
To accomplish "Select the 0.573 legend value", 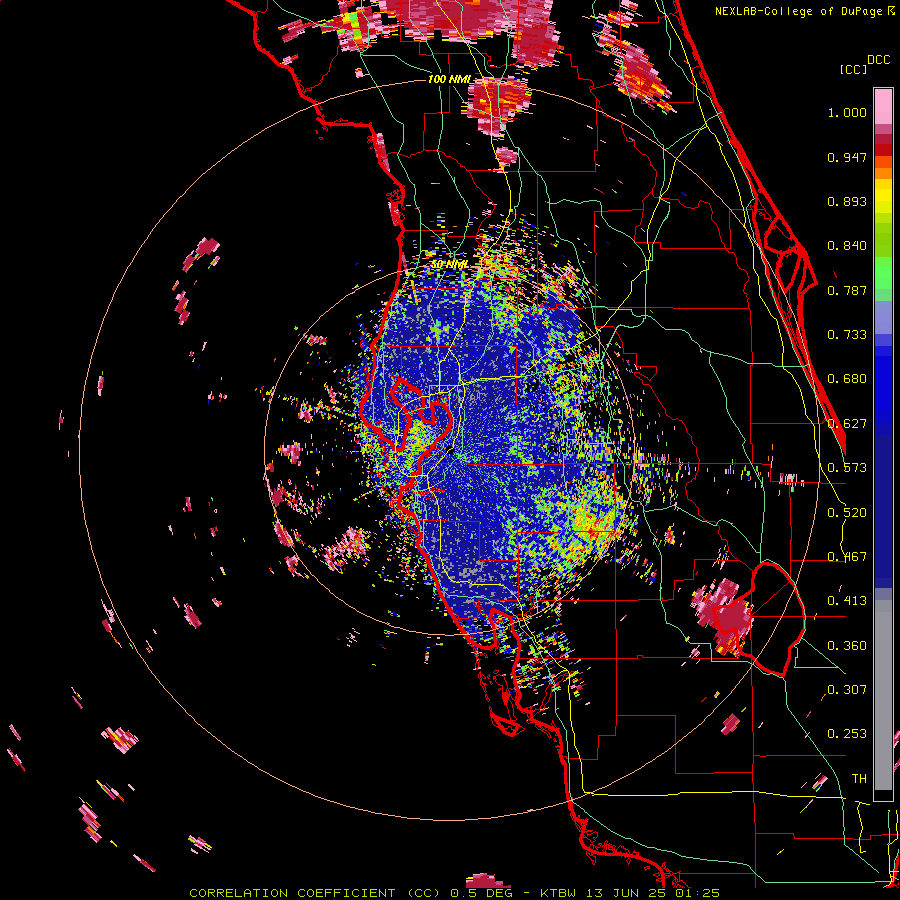I will click(x=847, y=468).
